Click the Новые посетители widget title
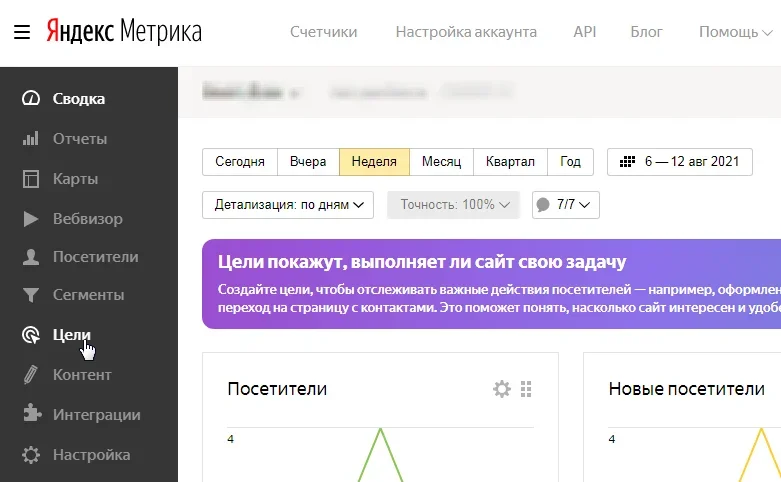This screenshot has width=781, height=482. (686, 389)
